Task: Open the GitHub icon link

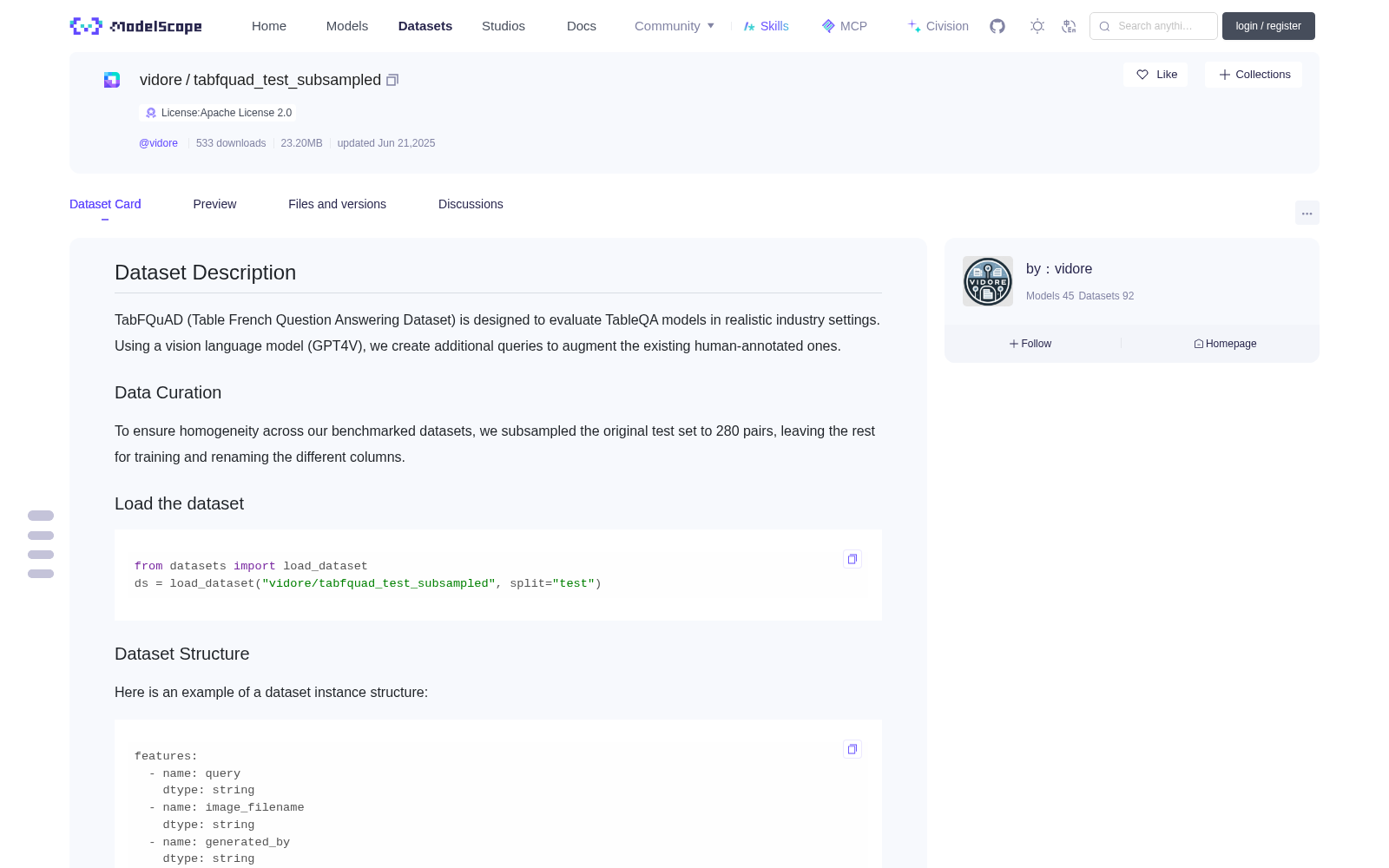Action: pyautogui.click(x=997, y=26)
